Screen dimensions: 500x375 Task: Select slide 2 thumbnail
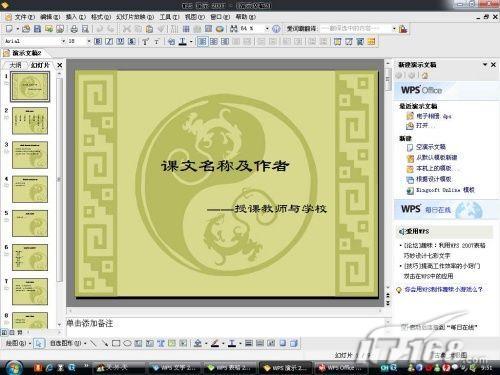coord(30,121)
